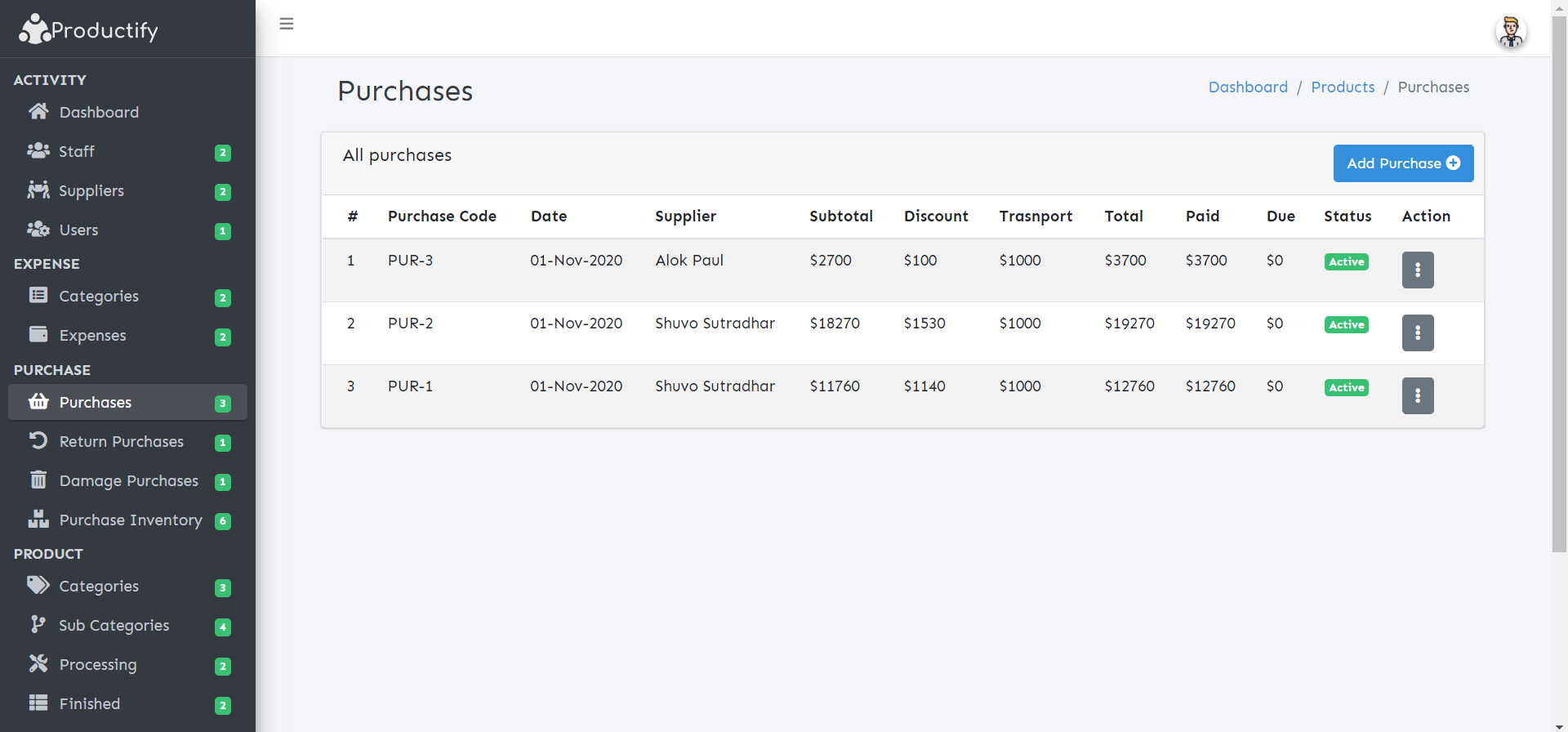Click the Finished table icon
Screen dimensions: 1568x732
pyautogui.click(x=38, y=703)
